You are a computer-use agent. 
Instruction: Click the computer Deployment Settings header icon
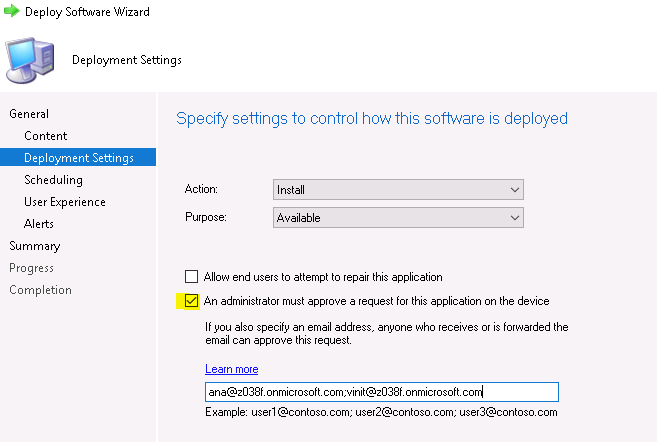(x=32, y=60)
